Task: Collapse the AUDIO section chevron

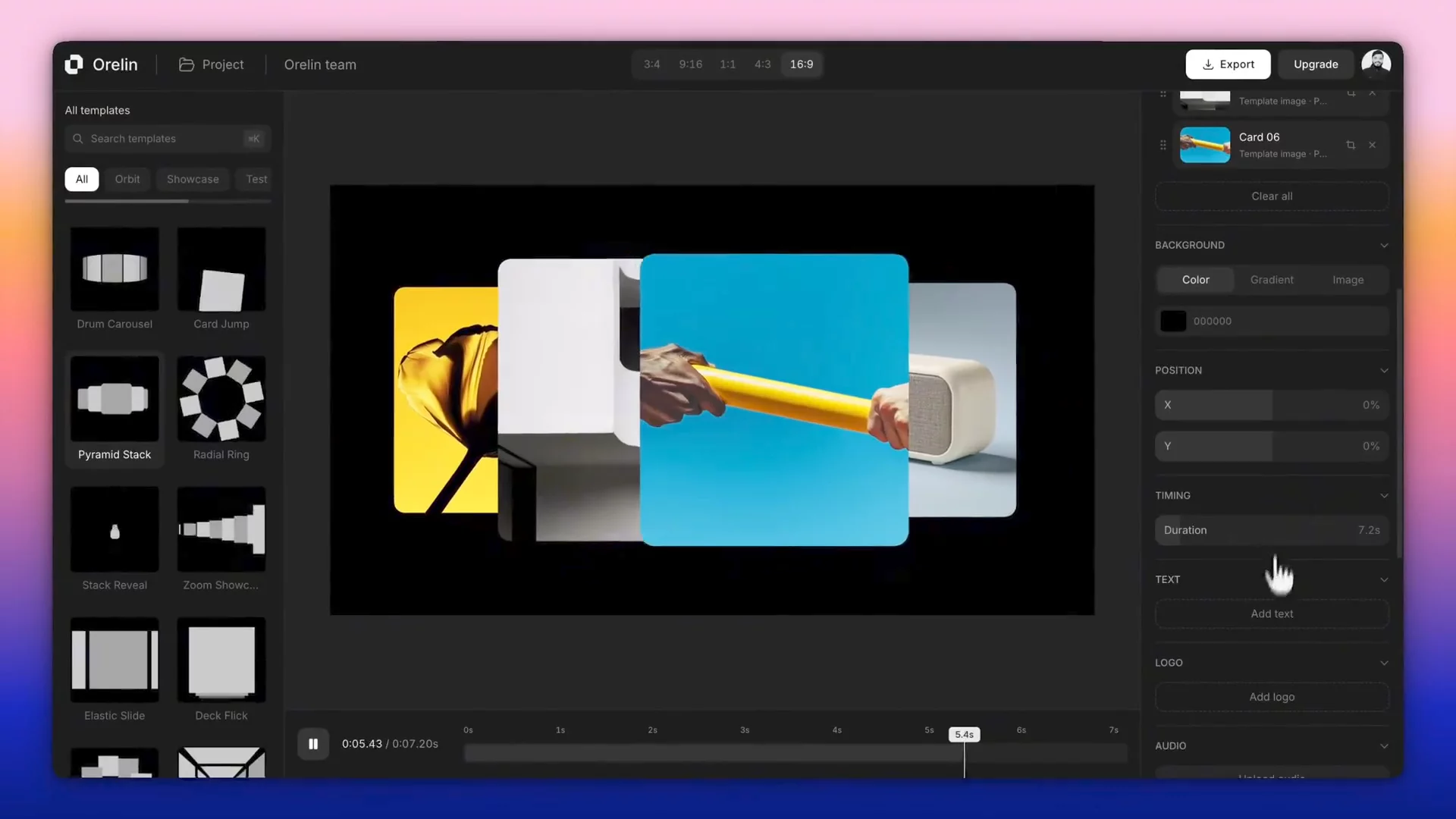Action: 1384,746
